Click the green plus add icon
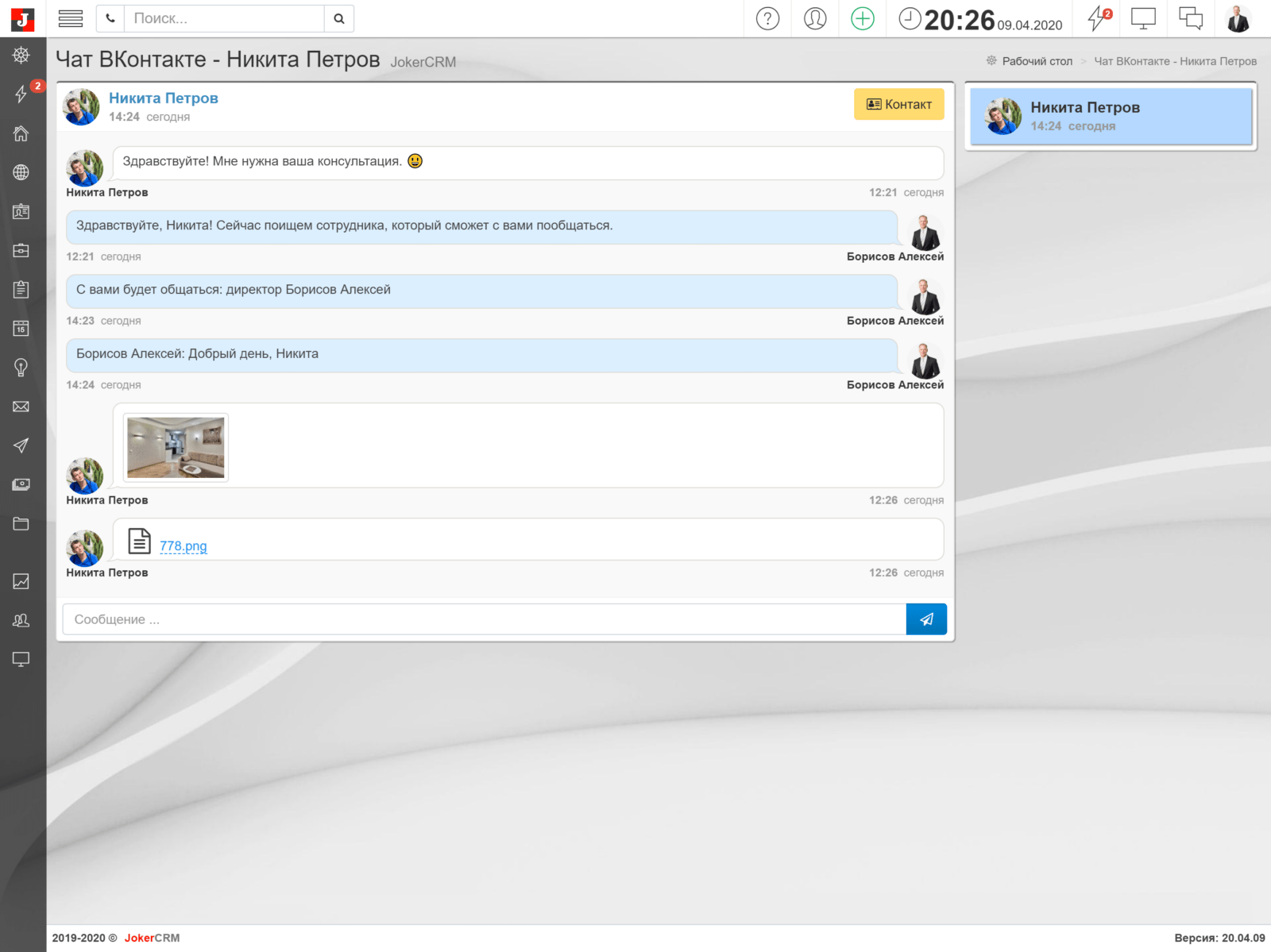This screenshot has width=1271, height=952. coord(862,18)
